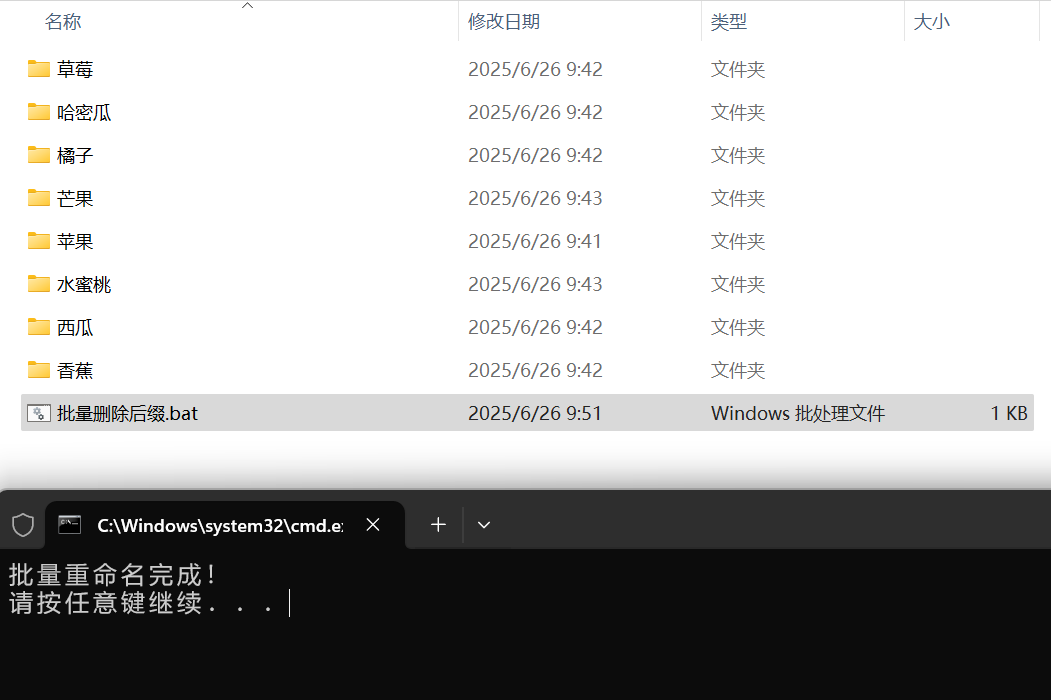Toggle sort direction arrow above 名称

click(247, 5)
